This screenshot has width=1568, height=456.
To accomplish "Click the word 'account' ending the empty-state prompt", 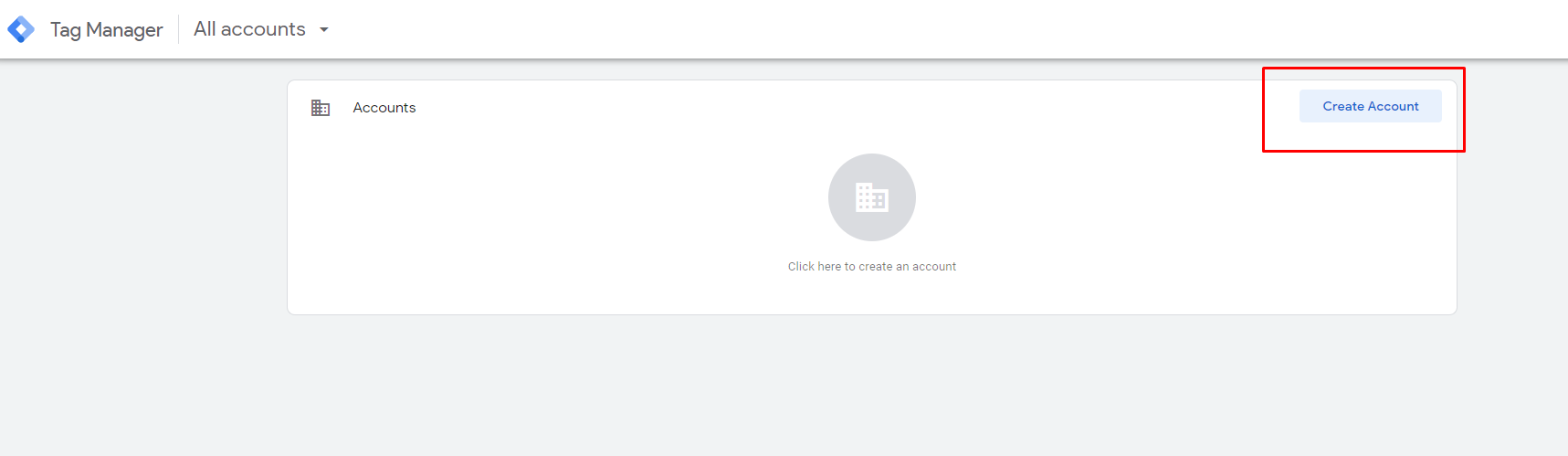I will pos(934,267).
